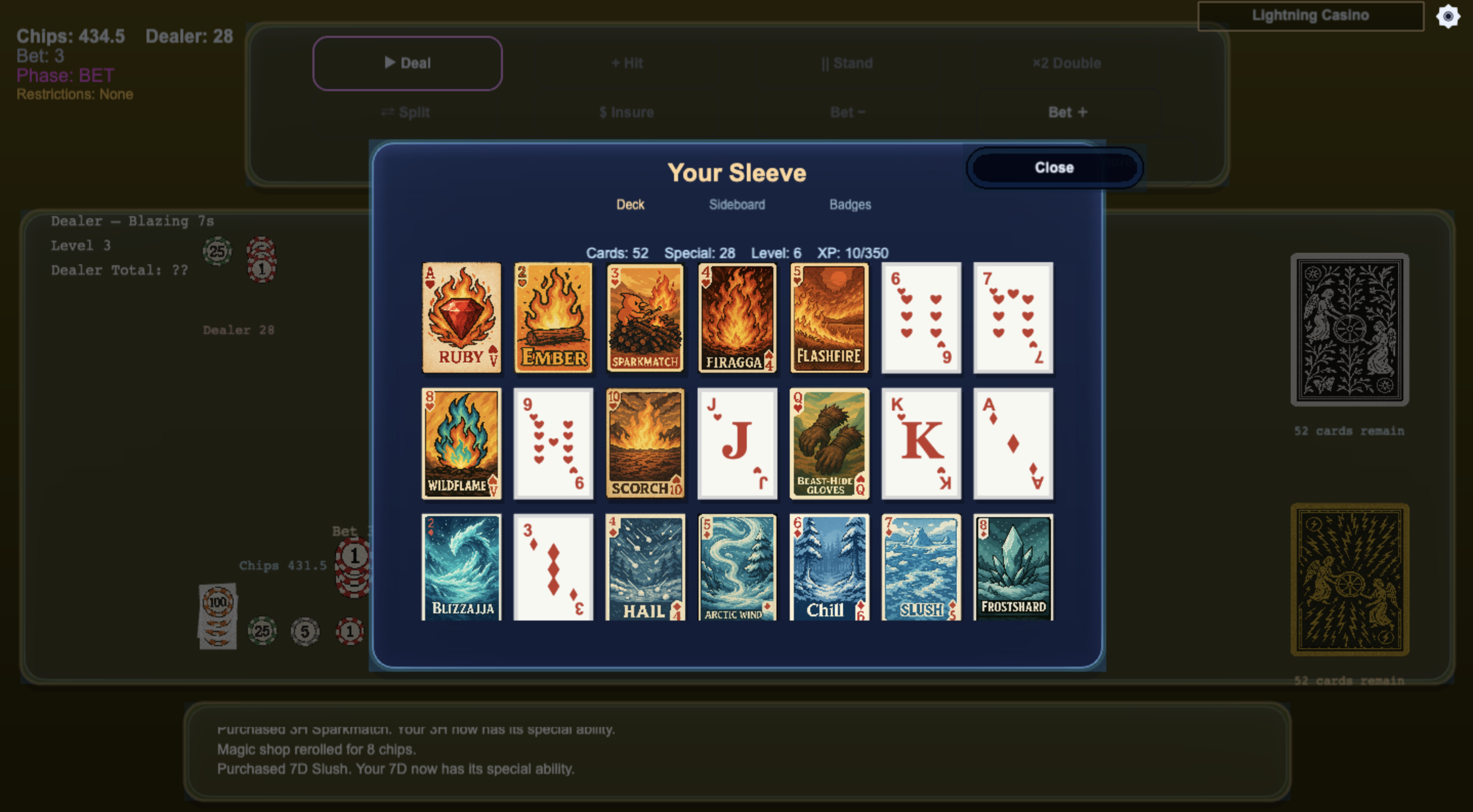Click the Wildflame eight of hearts card
Viewport: 1473px width, 812px height.
461,443
